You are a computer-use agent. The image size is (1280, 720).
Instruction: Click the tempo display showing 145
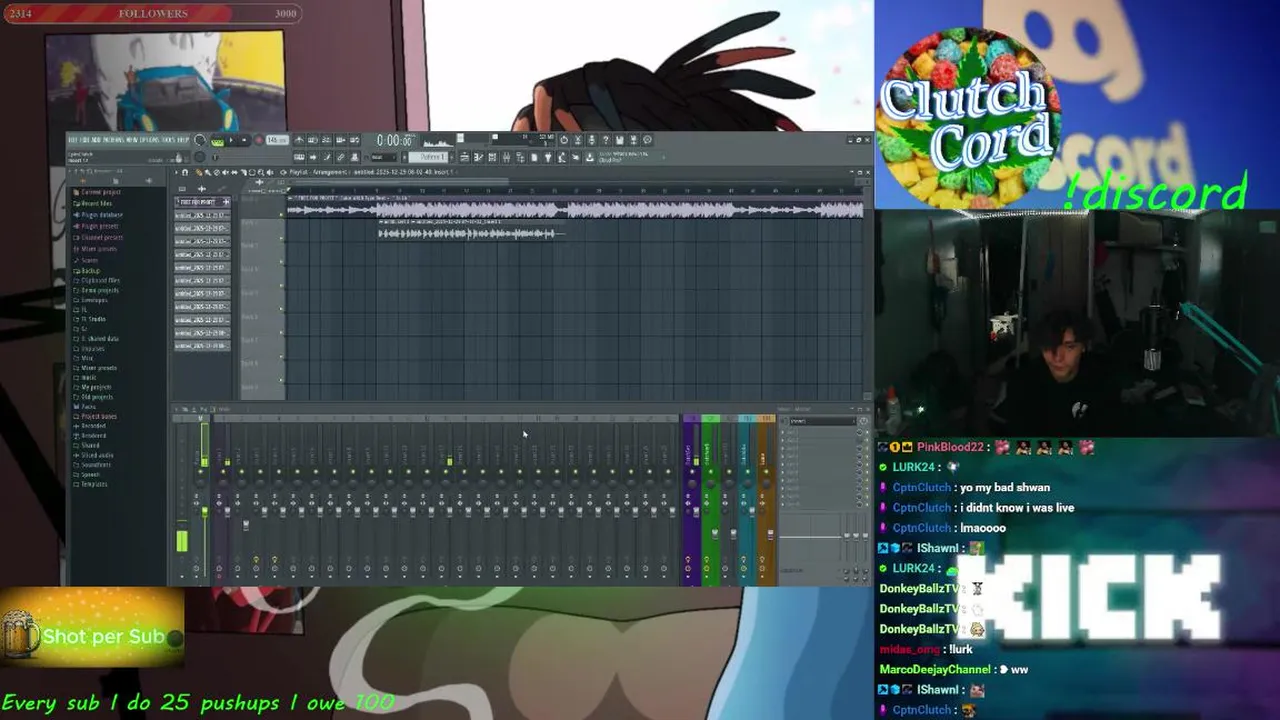click(x=277, y=140)
